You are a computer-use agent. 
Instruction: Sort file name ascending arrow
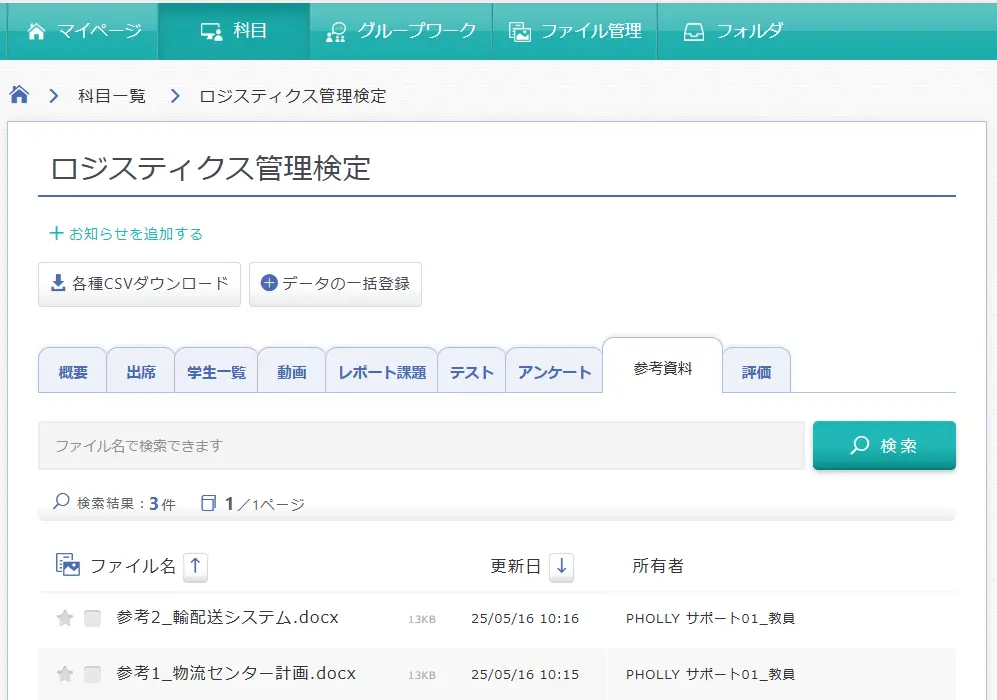point(196,566)
